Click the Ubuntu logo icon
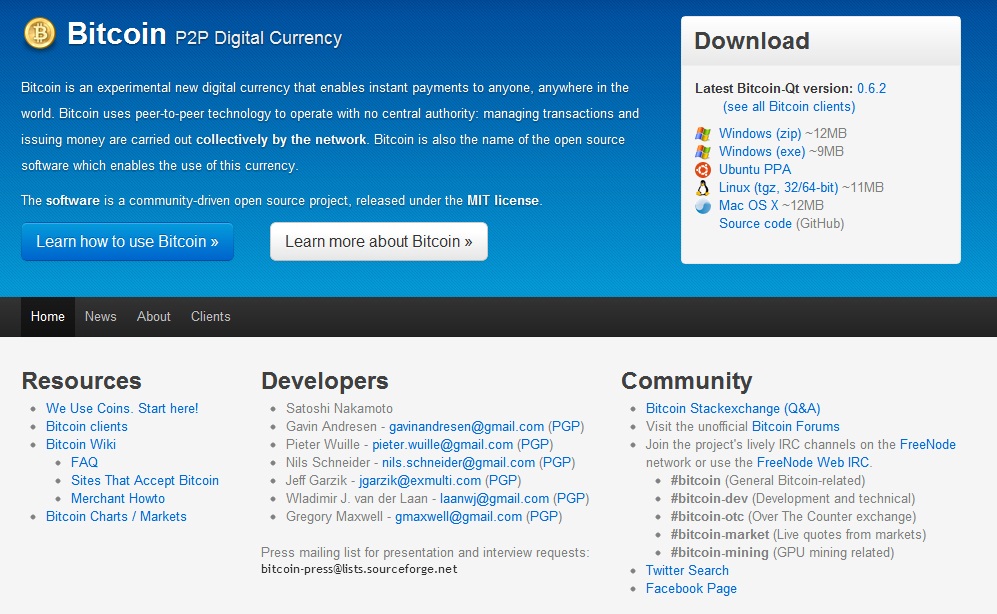Viewport: 997px width, 614px height. pos(703,170)
